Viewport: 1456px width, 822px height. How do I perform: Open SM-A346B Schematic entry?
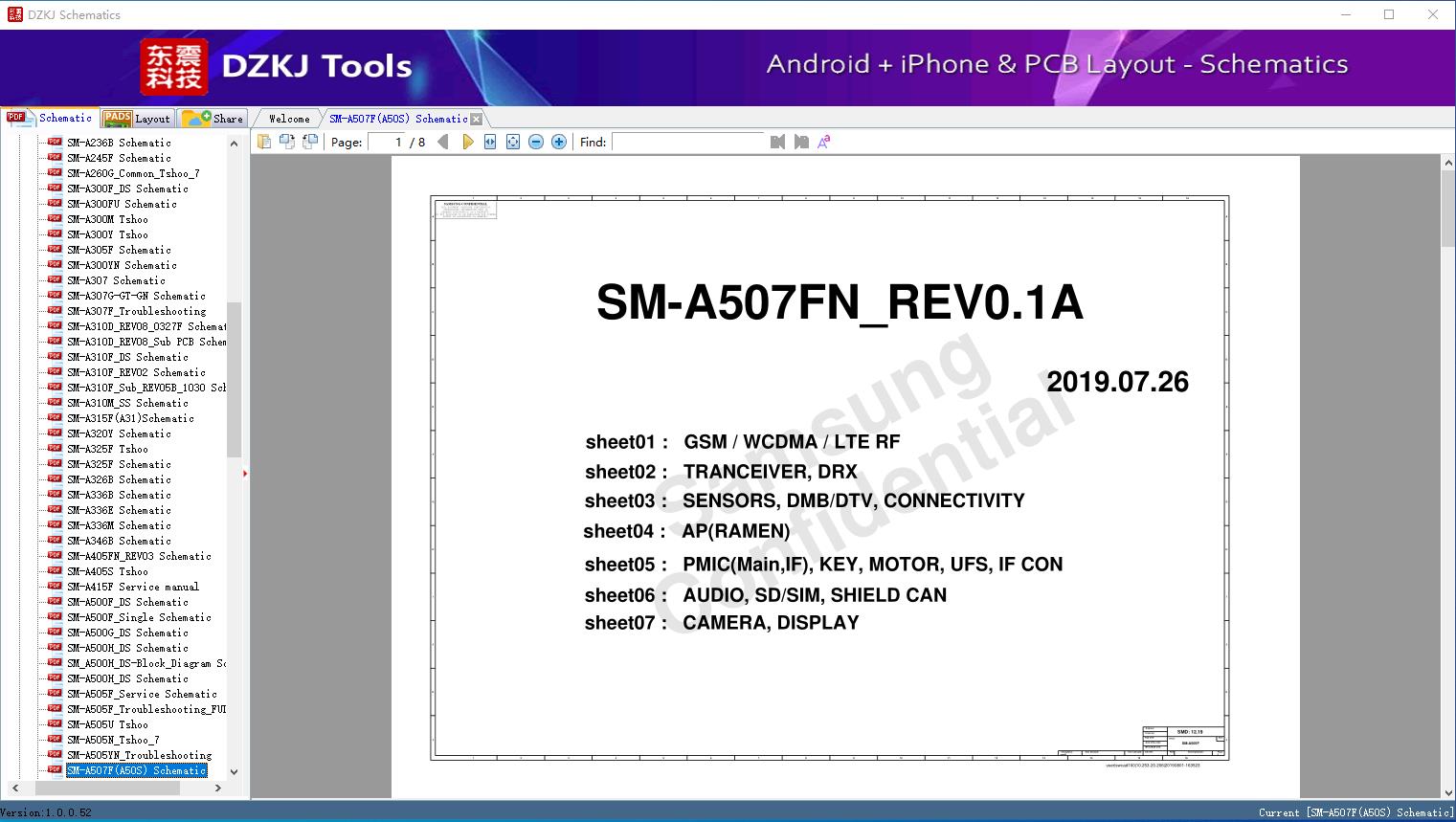point(119,541)
